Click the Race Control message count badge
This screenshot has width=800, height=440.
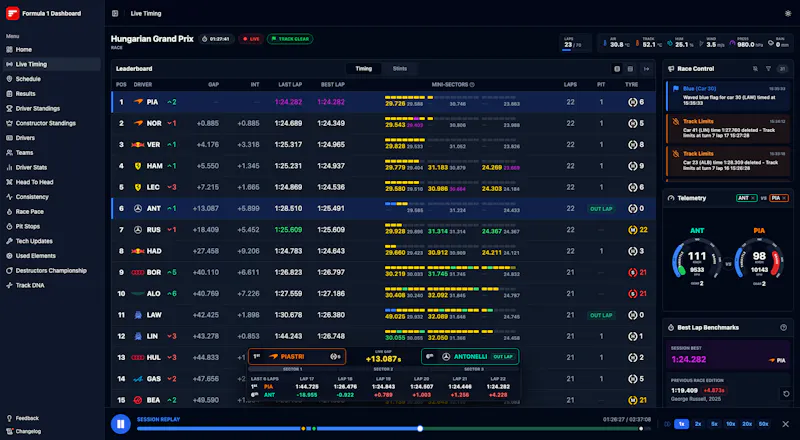click(x=782, y=69)
